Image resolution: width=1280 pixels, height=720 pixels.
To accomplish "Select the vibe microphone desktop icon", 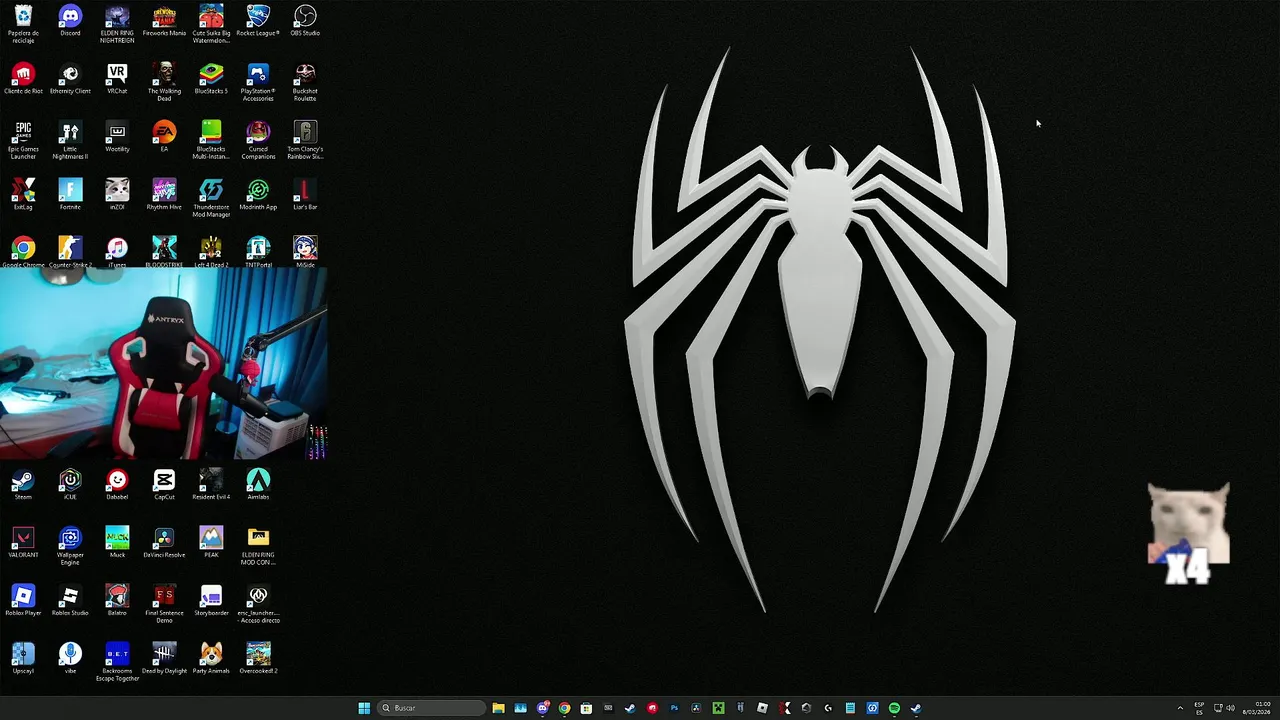I will [x=70, y=659].
